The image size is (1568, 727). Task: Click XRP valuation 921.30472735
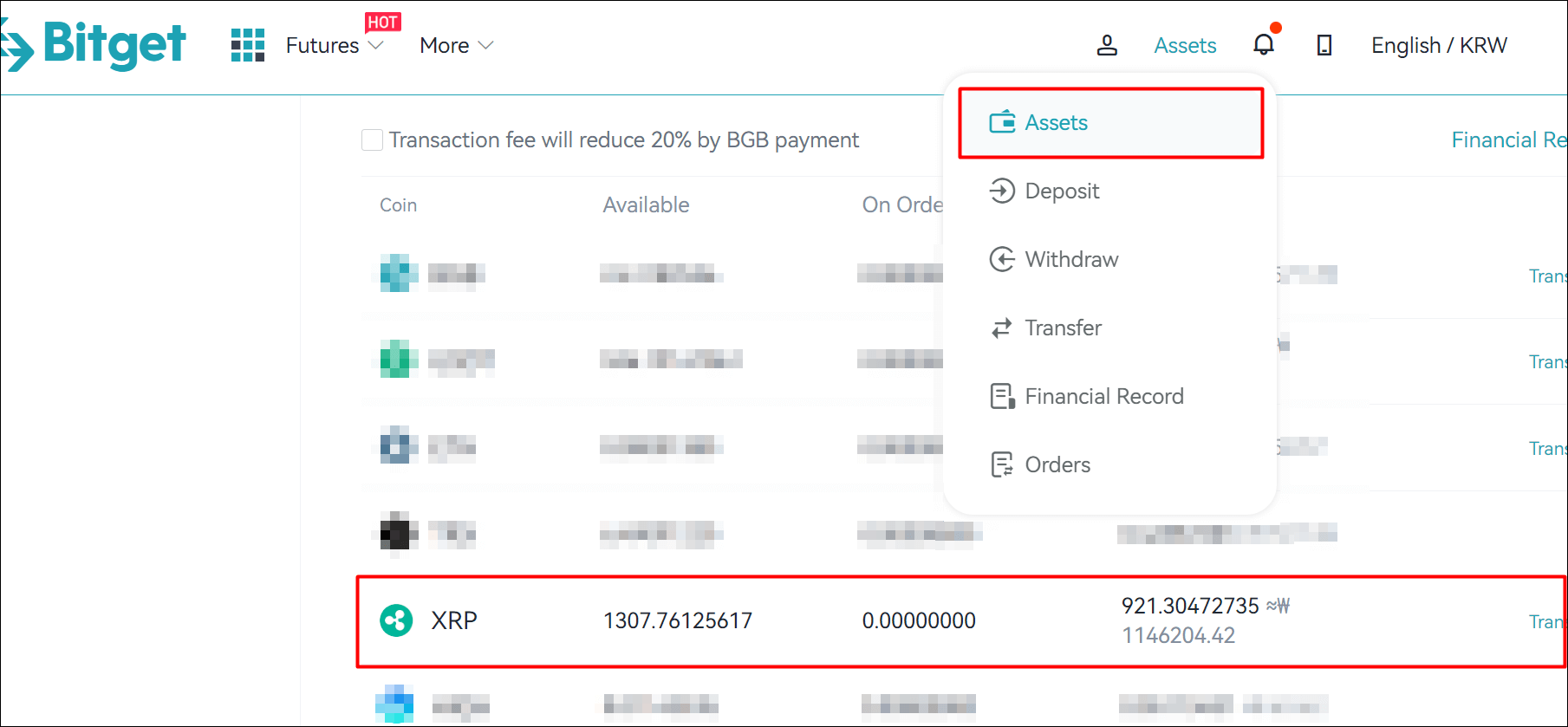(x=1190, y=606)
